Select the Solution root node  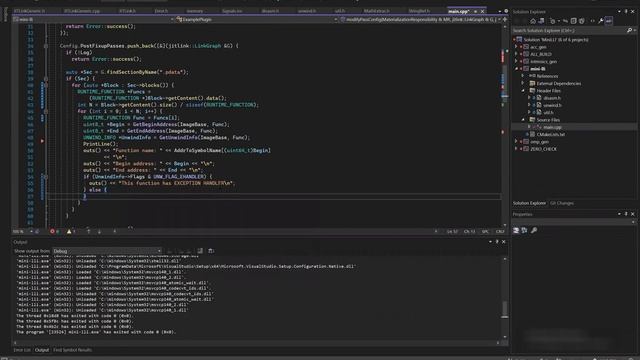tap(556, 40)
